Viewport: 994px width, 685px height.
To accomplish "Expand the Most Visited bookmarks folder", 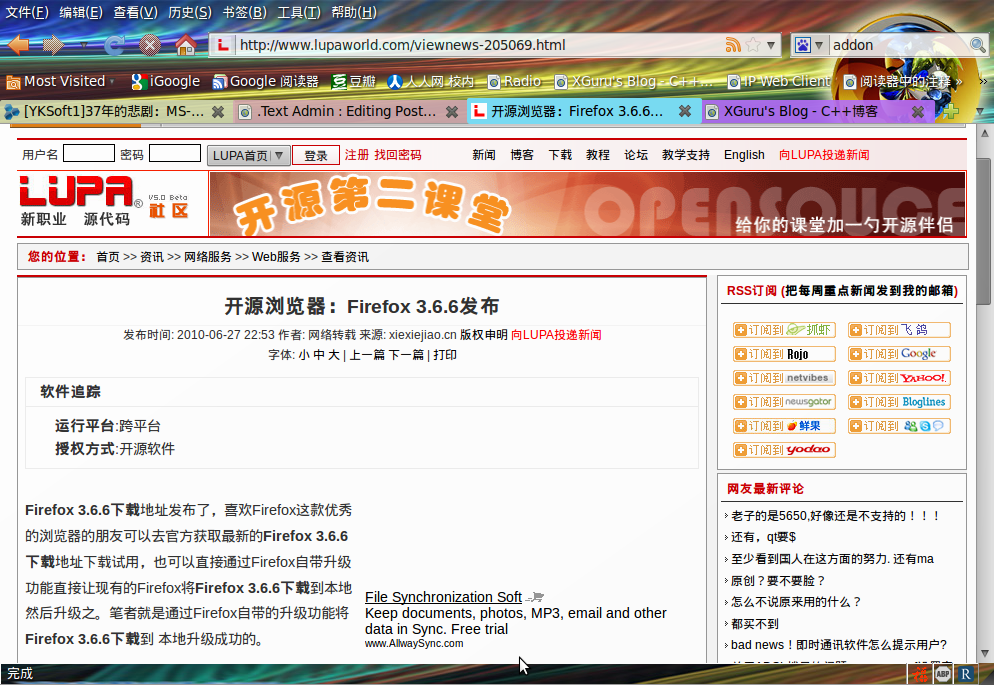I will click(x=60, y=81).
